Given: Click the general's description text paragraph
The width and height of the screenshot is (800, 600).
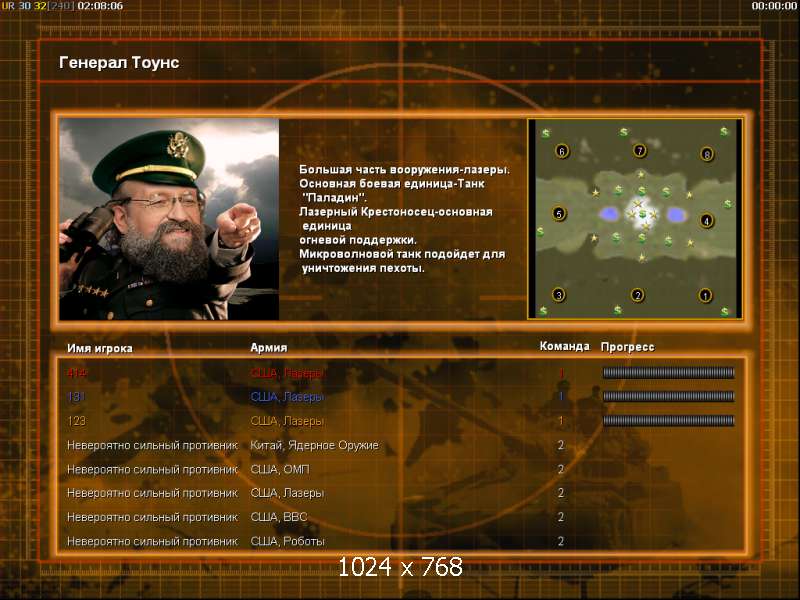Looking at the screenshot, I should (404, 218).
